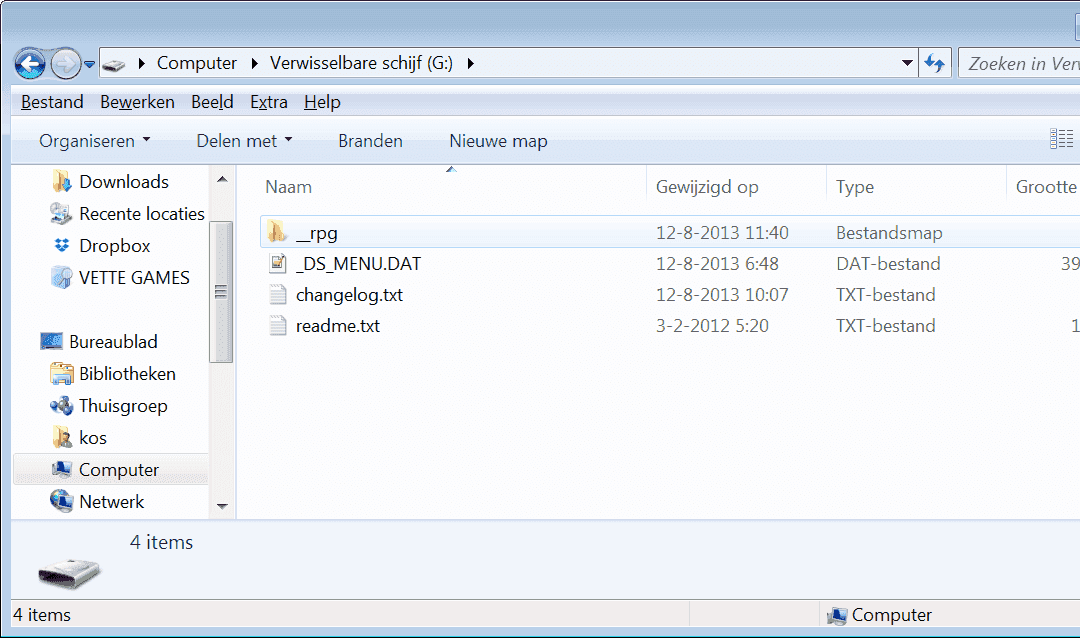Refresh the folder view
1080x638 pixels.
(x=935, y=63)
